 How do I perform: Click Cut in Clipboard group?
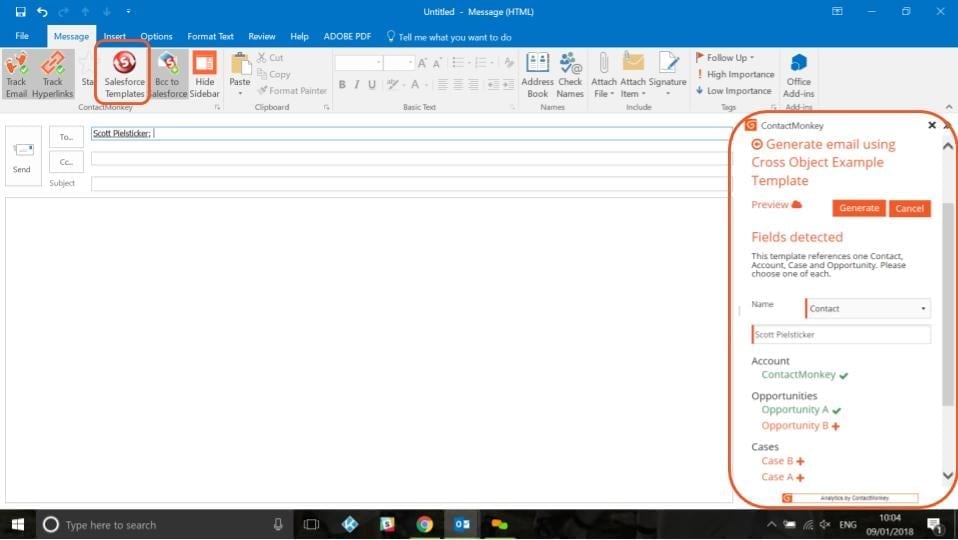coord(270,57)
